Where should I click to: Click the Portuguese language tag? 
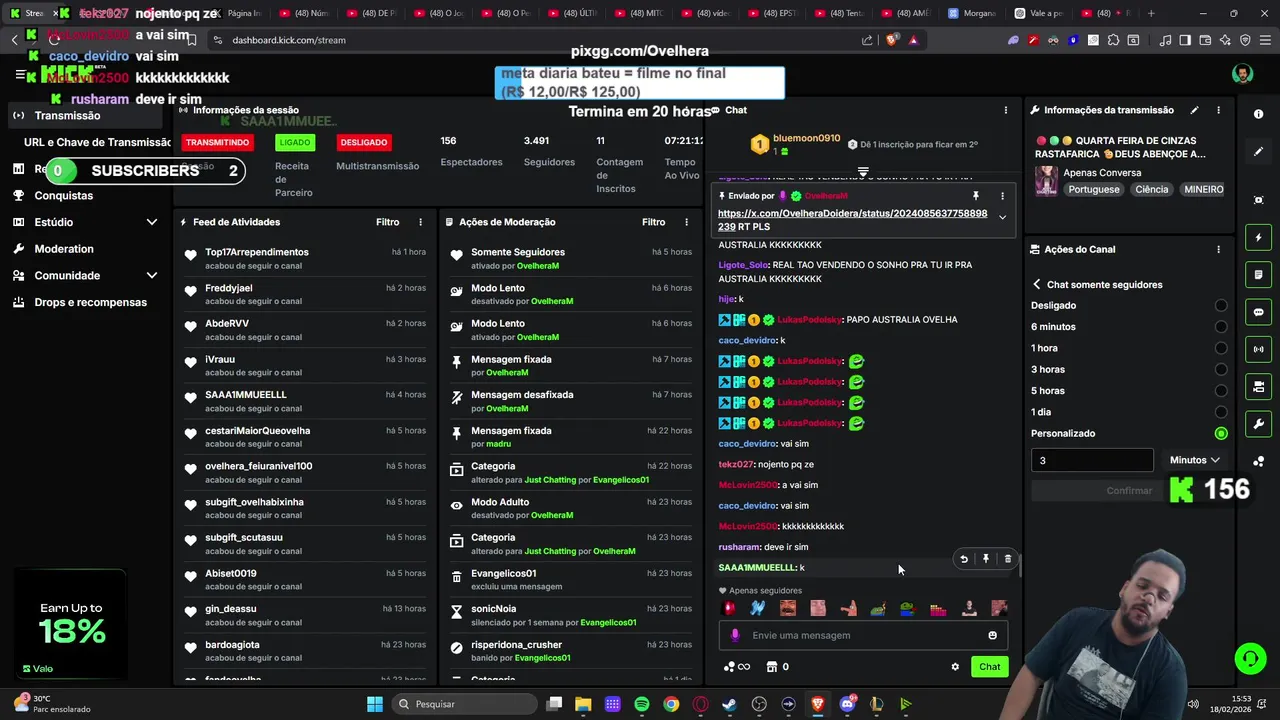(1094, 189)
